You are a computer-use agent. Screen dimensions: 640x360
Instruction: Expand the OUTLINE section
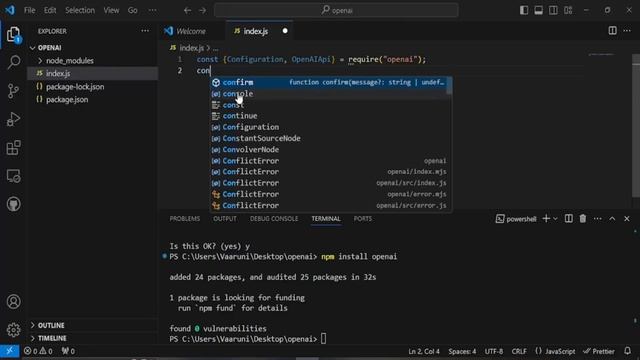click(93, 325)
